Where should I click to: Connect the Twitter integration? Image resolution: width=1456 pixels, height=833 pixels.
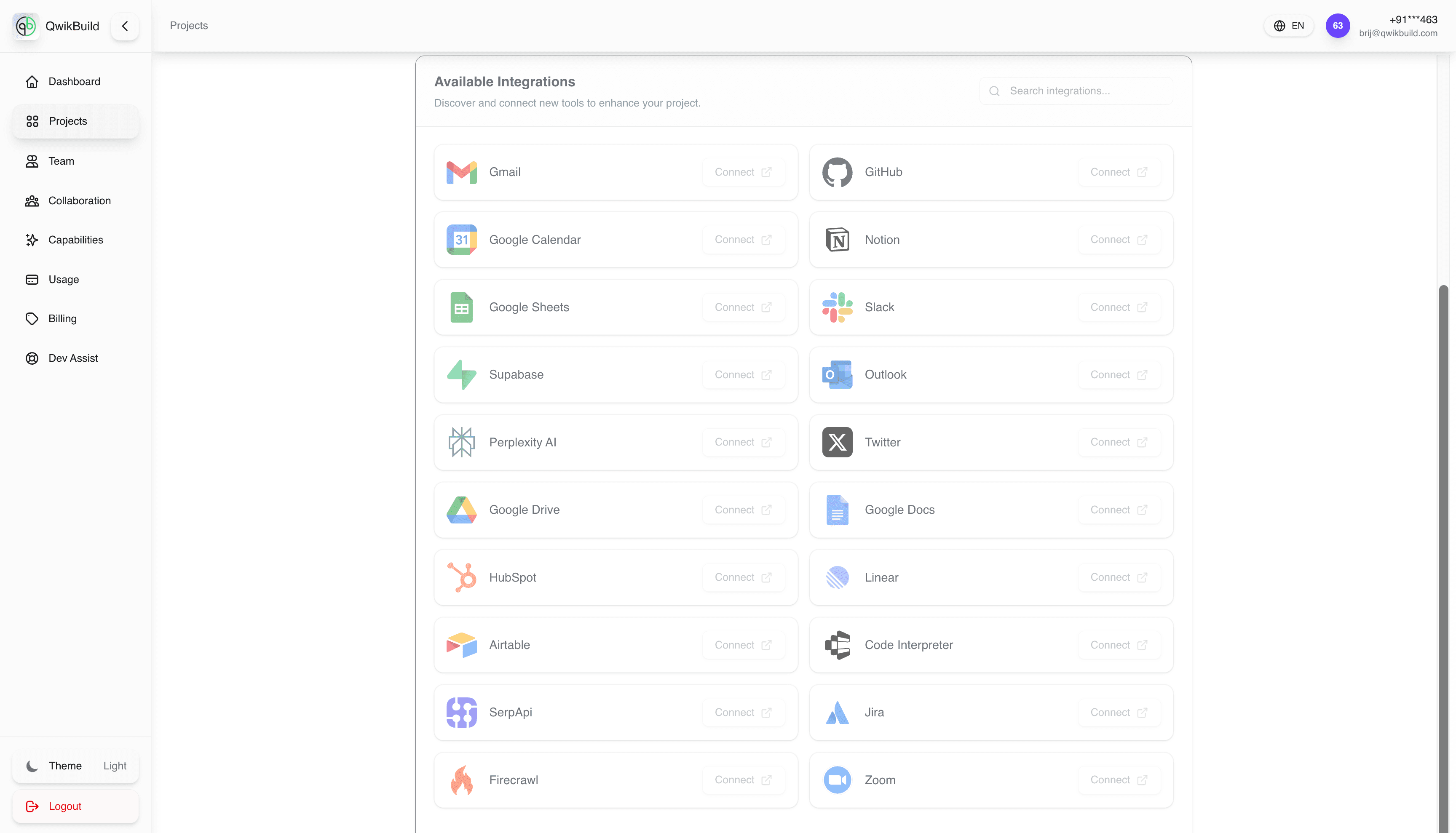point(1119,442)
